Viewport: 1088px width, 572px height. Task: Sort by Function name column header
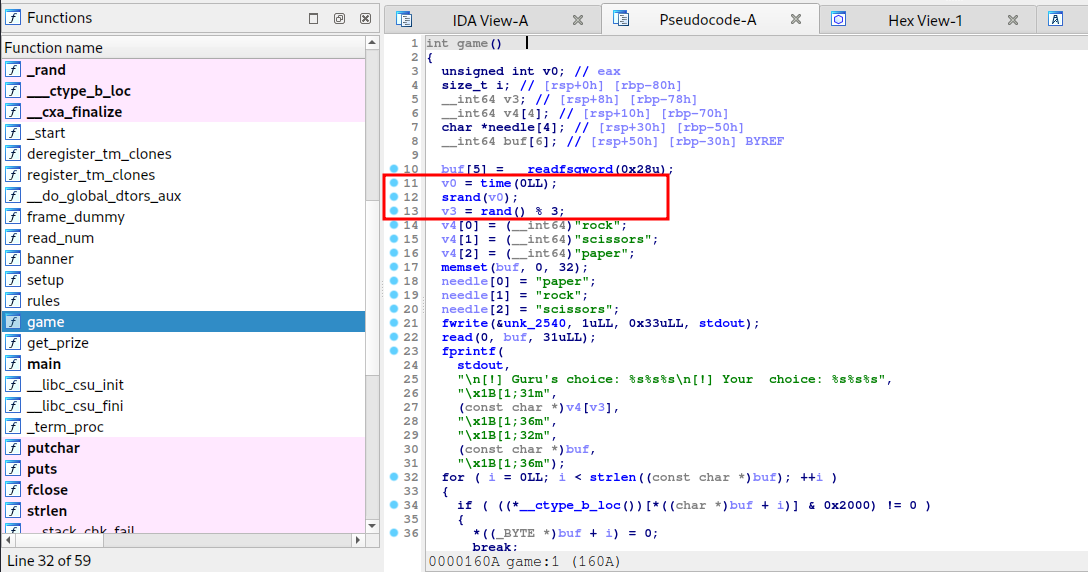click(180, 48)
